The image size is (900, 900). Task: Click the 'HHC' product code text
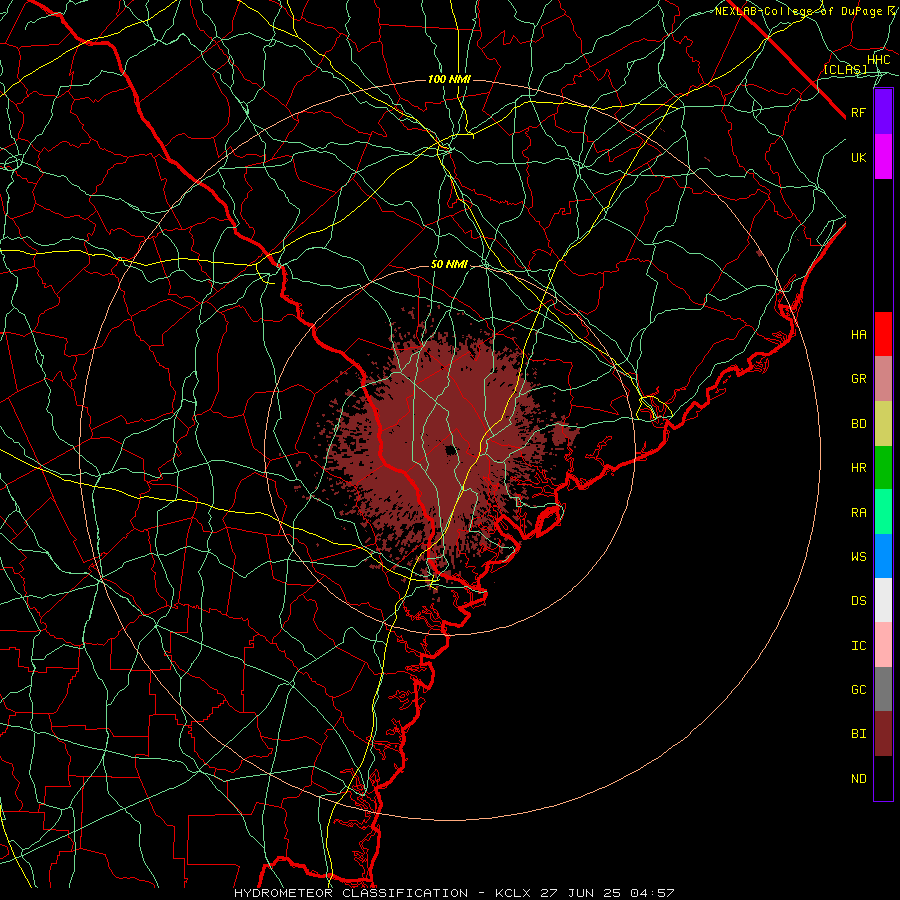click(878, 60)
